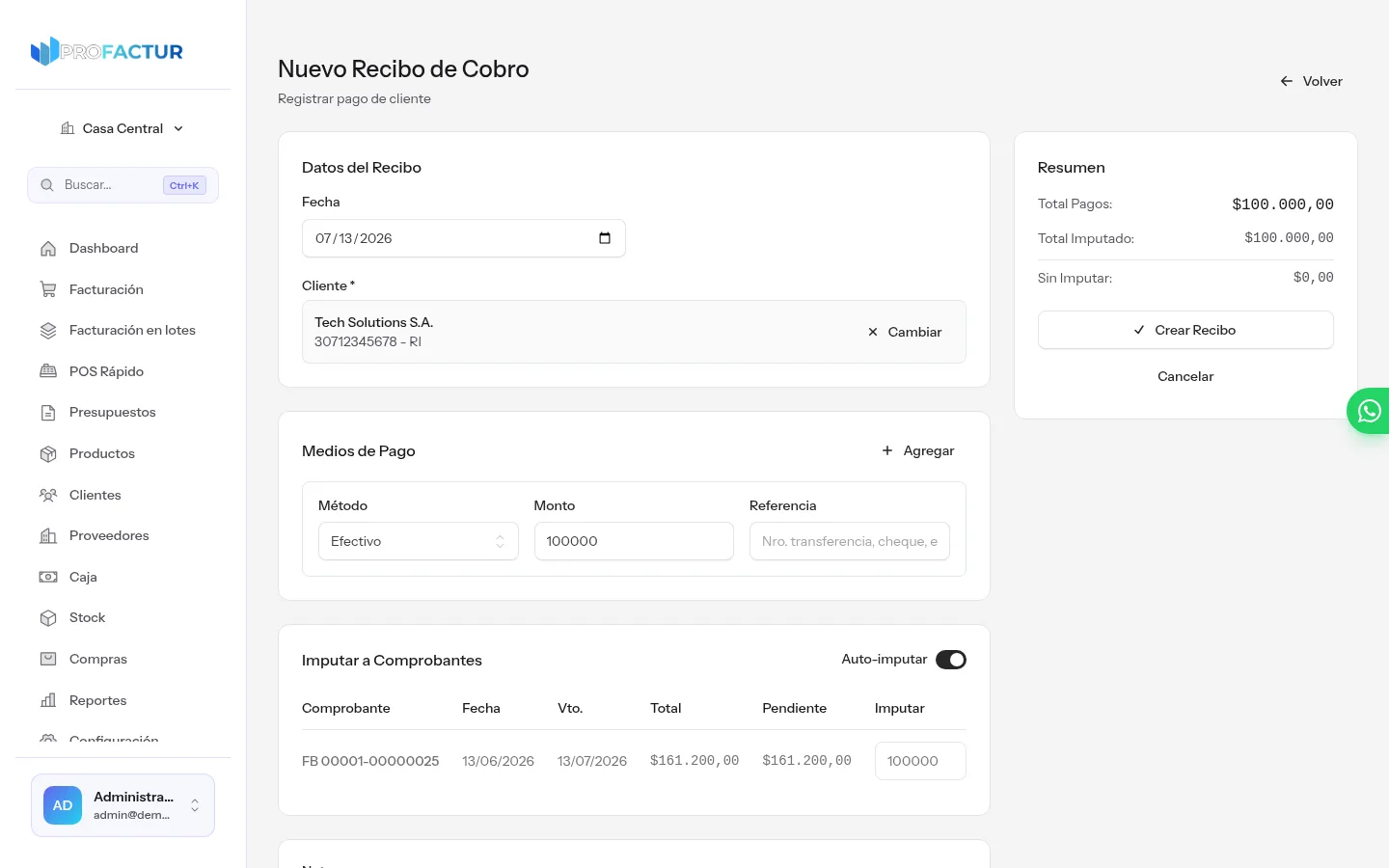1389x868 pixels.
Task: Click the Referencia input field
Action: pyautogui.click(x=850, y=541)
